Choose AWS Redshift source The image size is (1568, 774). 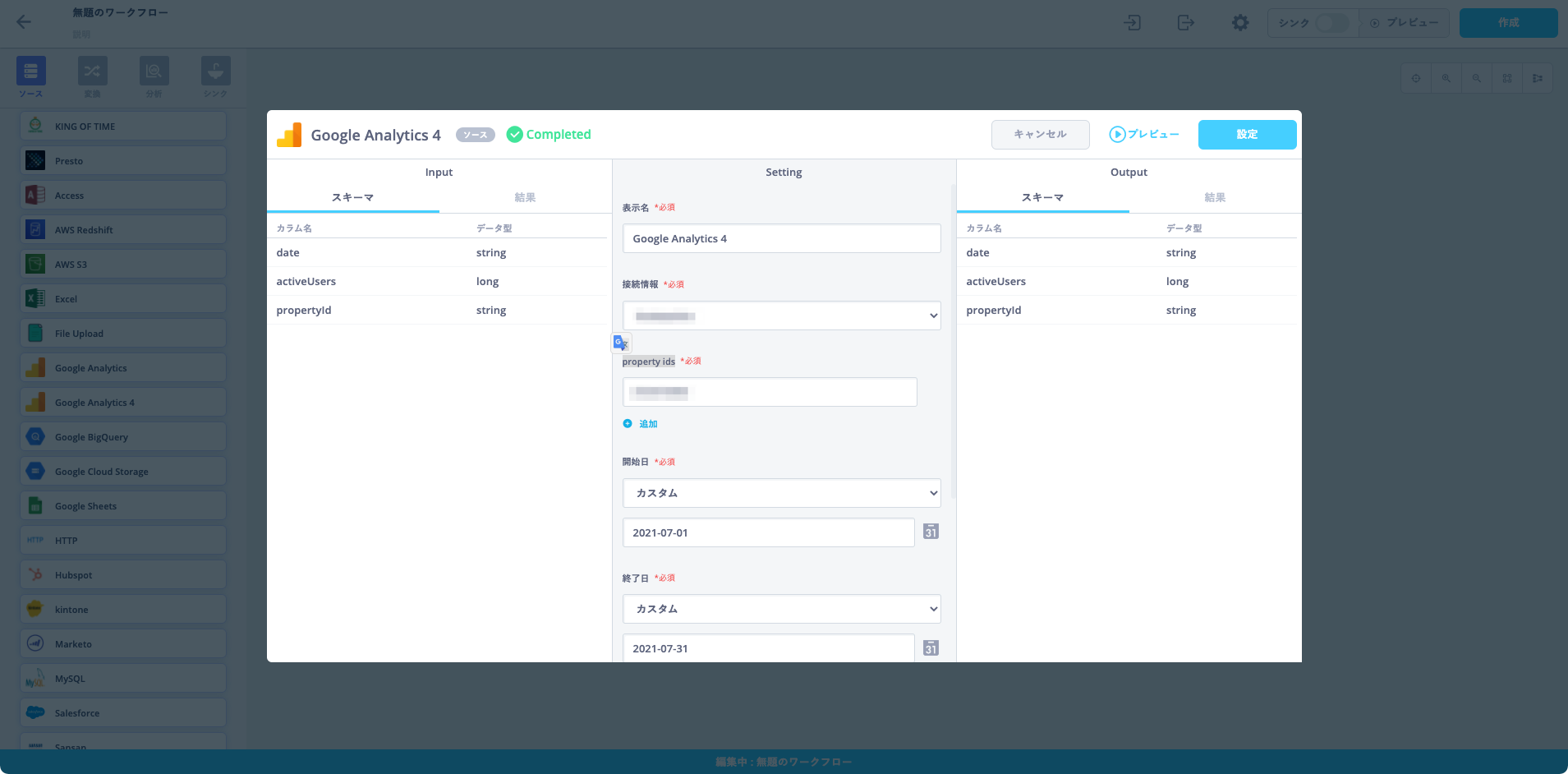(123, 229)
